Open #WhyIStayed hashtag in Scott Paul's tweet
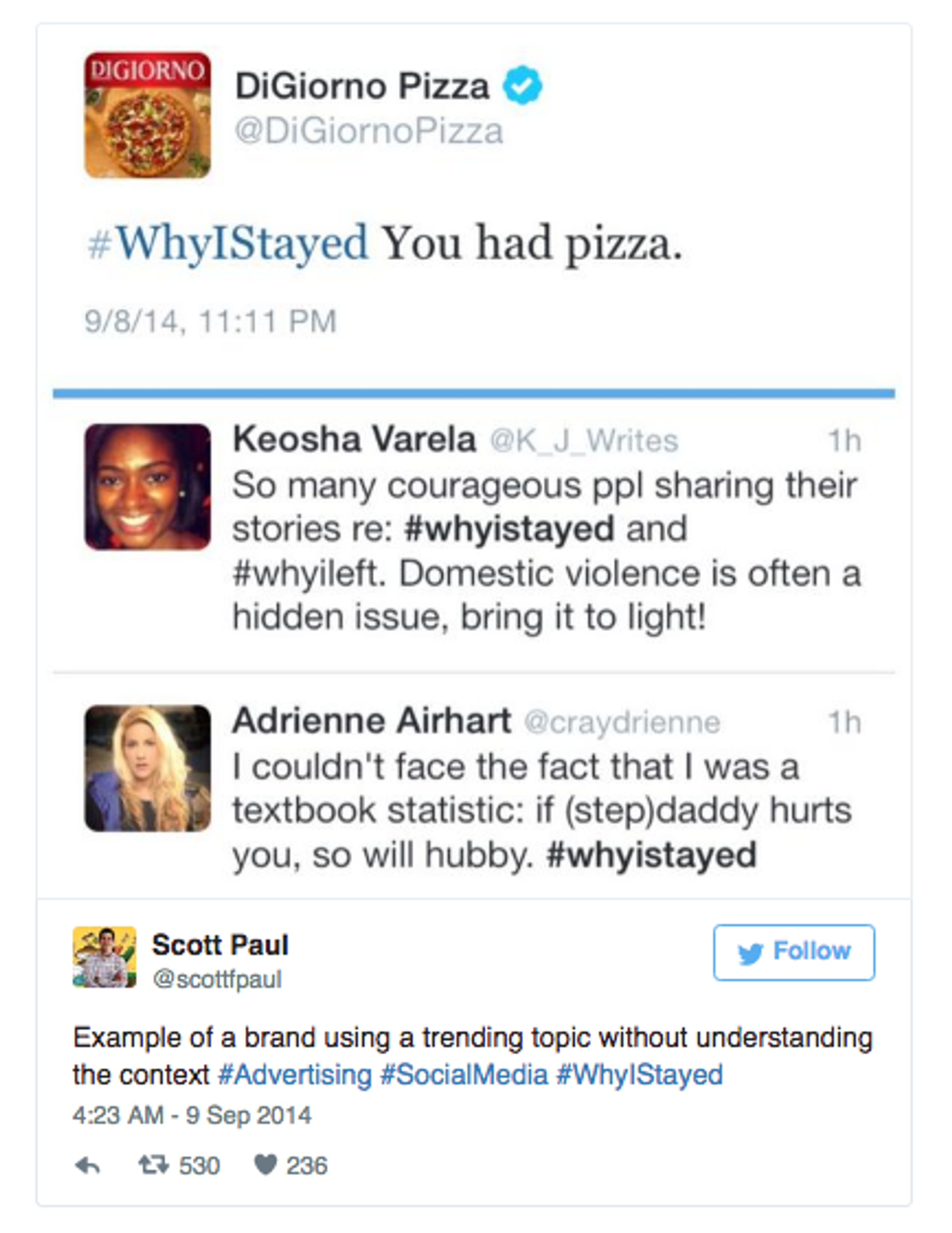 coord(639,1075)
